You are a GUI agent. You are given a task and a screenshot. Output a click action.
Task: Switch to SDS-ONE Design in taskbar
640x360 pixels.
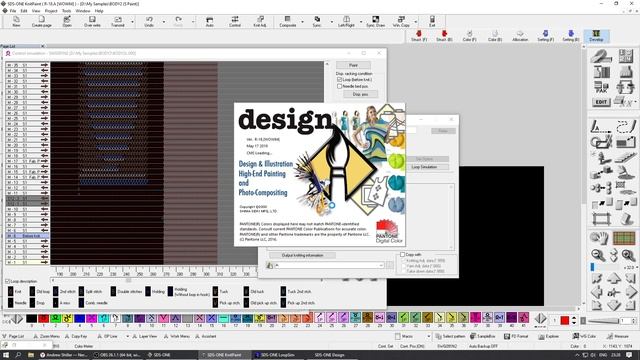tap(329, 355)
